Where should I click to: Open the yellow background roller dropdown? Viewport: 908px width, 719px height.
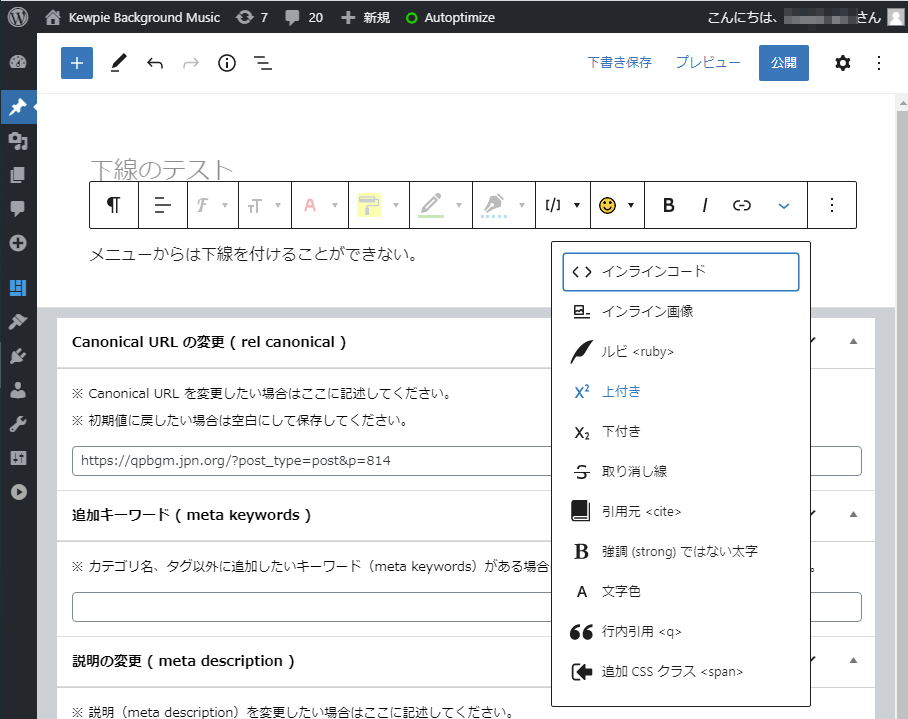(x=379, y=205)
